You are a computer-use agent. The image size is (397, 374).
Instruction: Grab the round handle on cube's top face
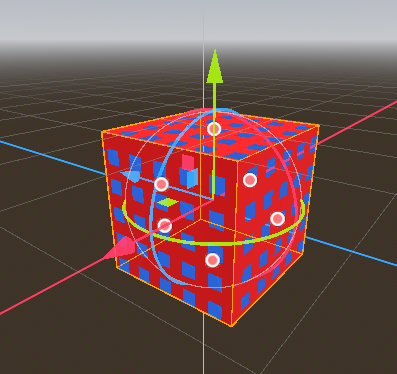tap(214, 129)
